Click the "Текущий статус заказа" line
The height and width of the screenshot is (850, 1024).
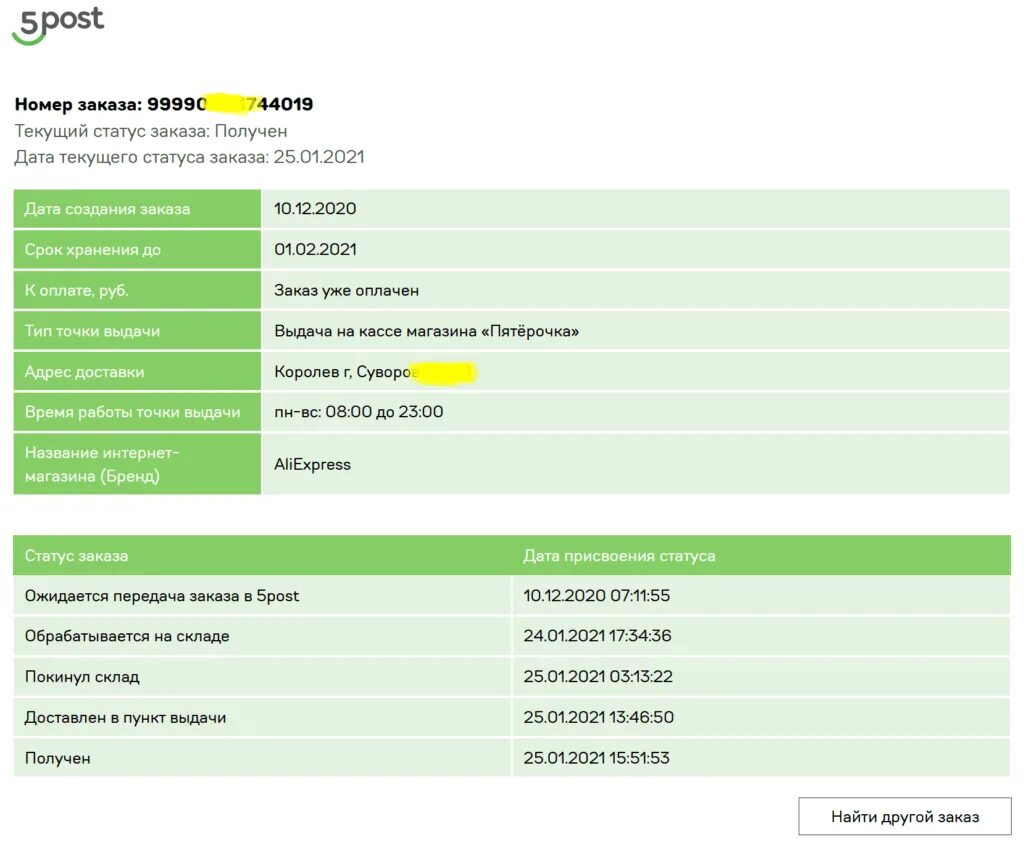coord(151,131)
